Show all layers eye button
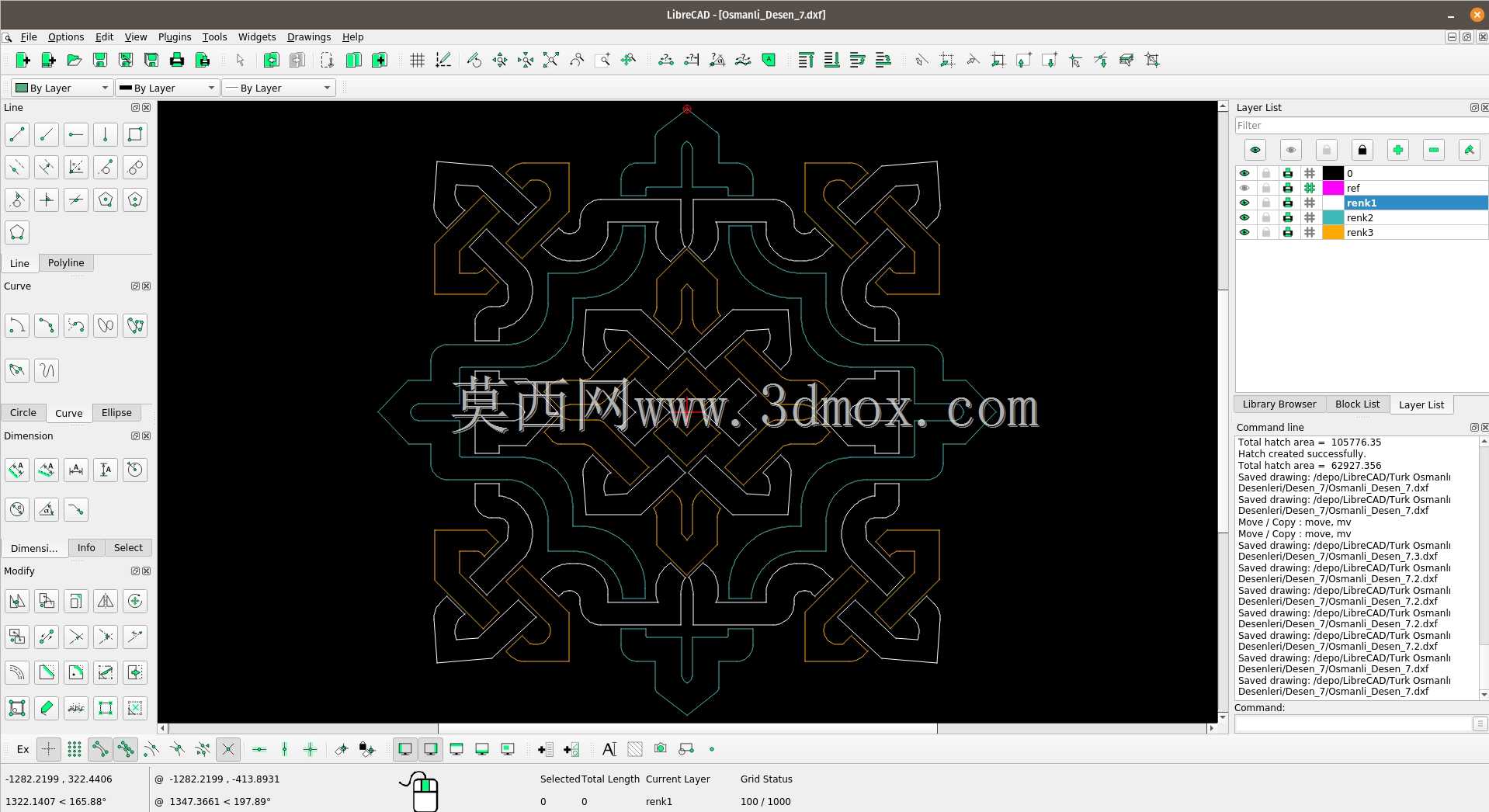This screenshot has height=812, width=1489. click(1255, 150)
